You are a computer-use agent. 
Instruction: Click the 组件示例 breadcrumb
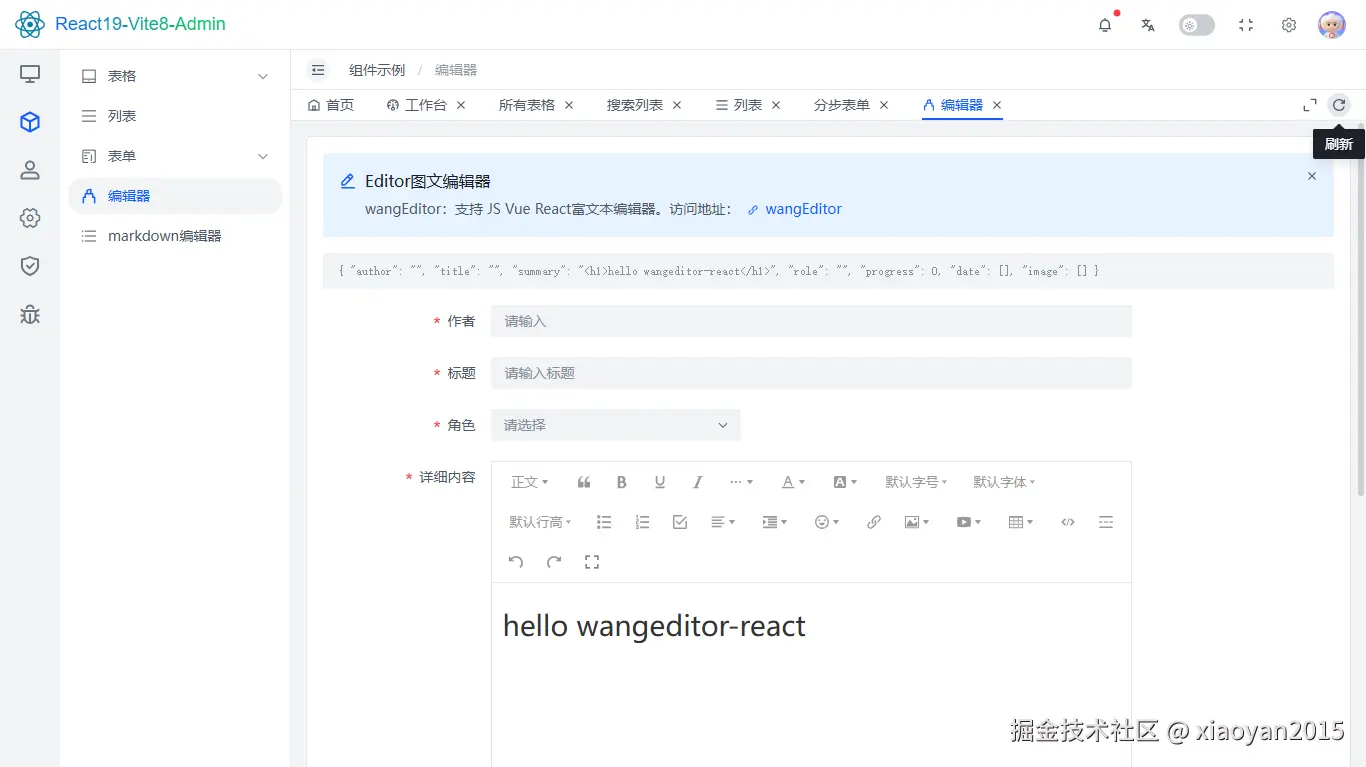[x=377, y=70]
